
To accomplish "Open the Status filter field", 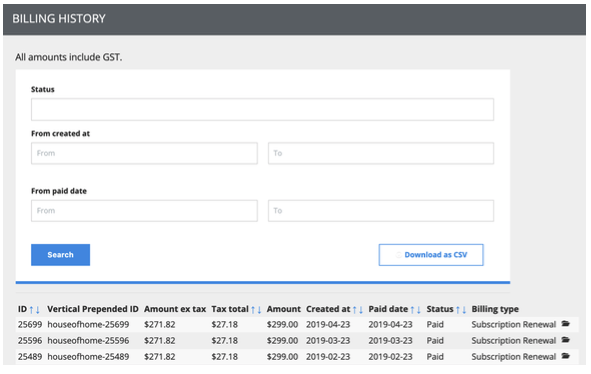I will pos(262,110).
